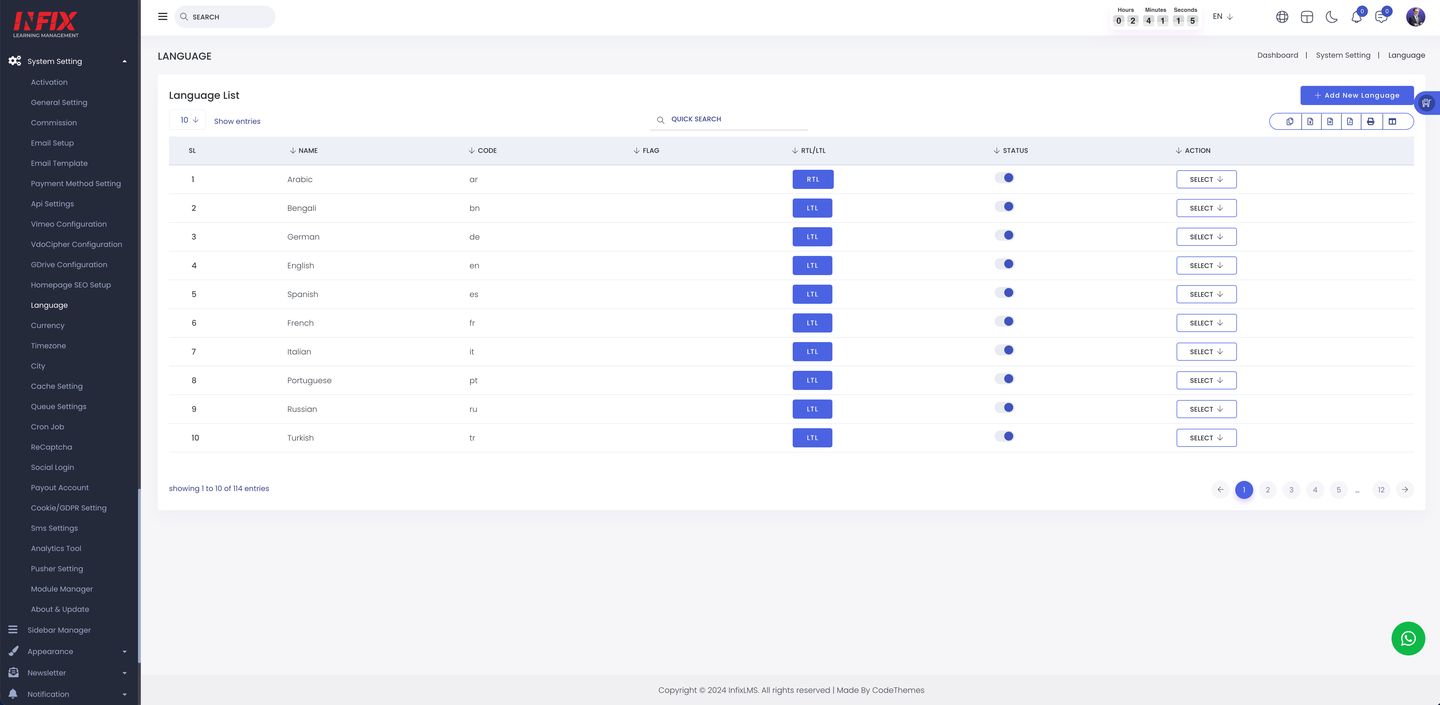
Task: Open Select action dropdown for Italian
Action: click(1206, 352)
